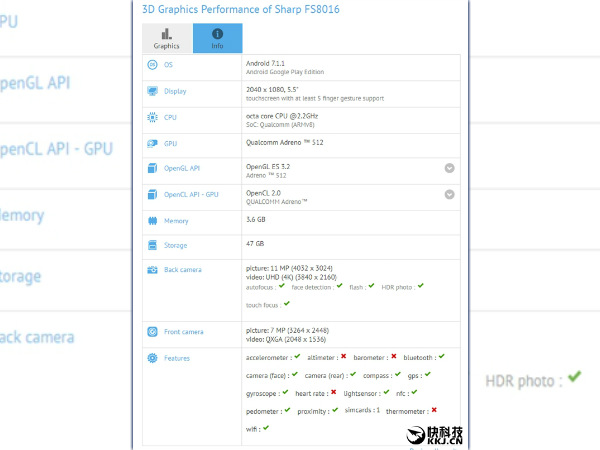Click 'Qualcomm Adreno 512' GPU value
The width and height of the screenshot is (600, 450).
[285, 142]
